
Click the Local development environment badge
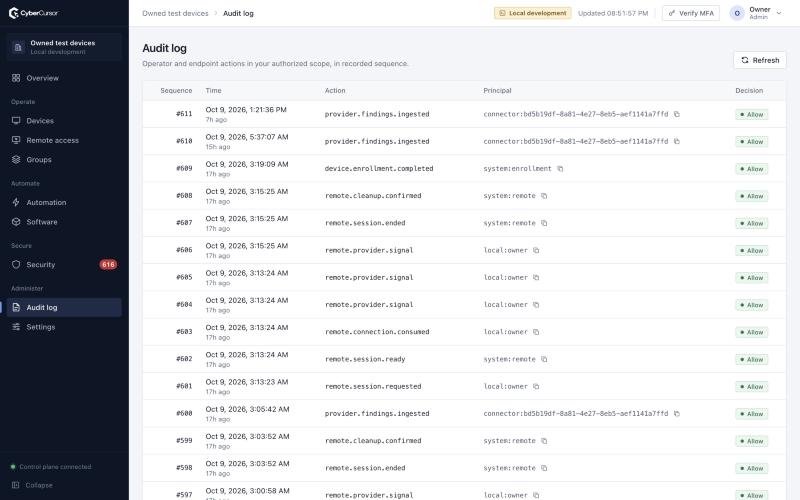[x=533, y=13]
